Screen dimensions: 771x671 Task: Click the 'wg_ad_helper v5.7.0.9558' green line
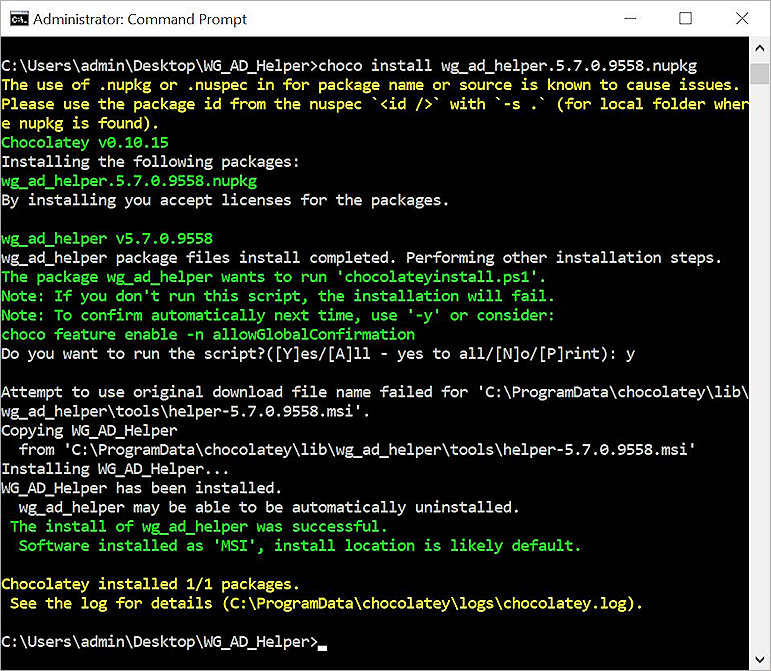coord(107,239)
